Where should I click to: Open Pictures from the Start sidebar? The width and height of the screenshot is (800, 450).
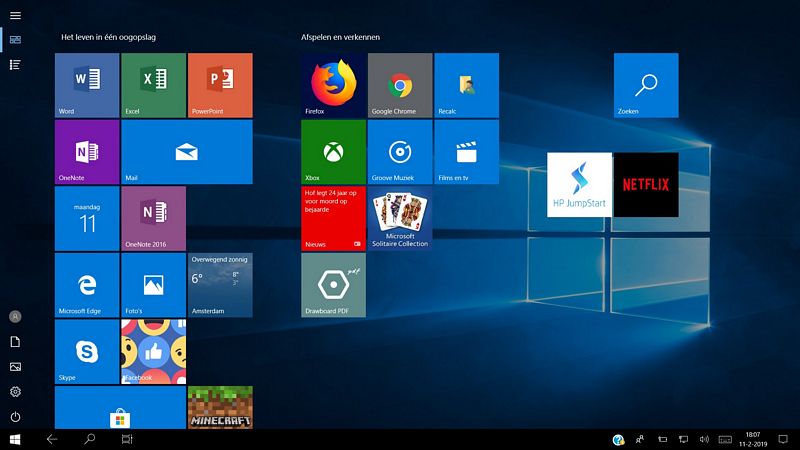point(15,367)
